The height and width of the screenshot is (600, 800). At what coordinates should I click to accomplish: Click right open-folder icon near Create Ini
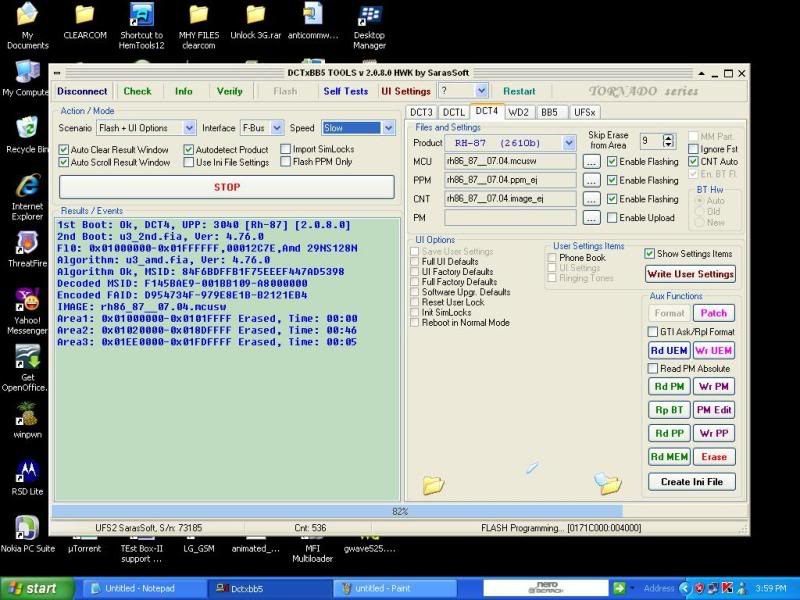coord(608,483)
